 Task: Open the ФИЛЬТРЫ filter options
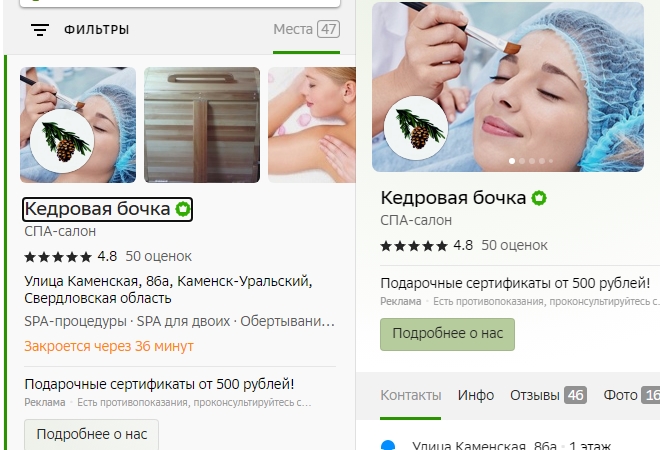pyautogui.click(x=96, y=29)
